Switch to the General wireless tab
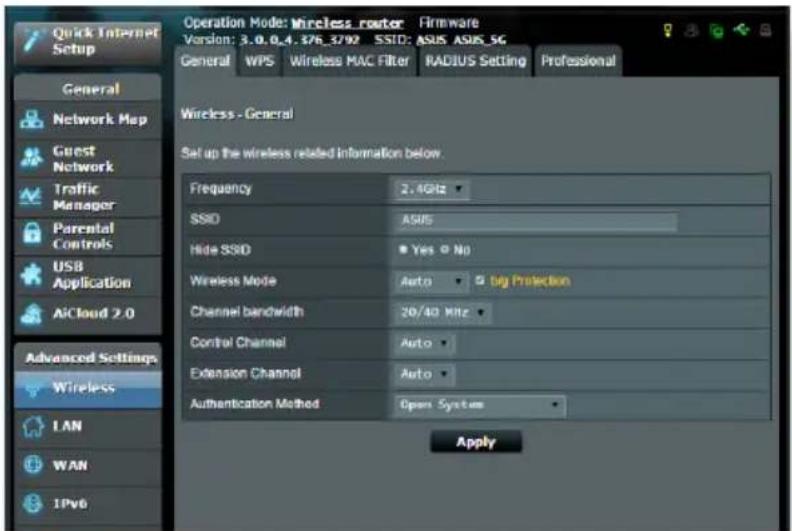The width and height of the screenshot is (792, 531). pos(205,61)
